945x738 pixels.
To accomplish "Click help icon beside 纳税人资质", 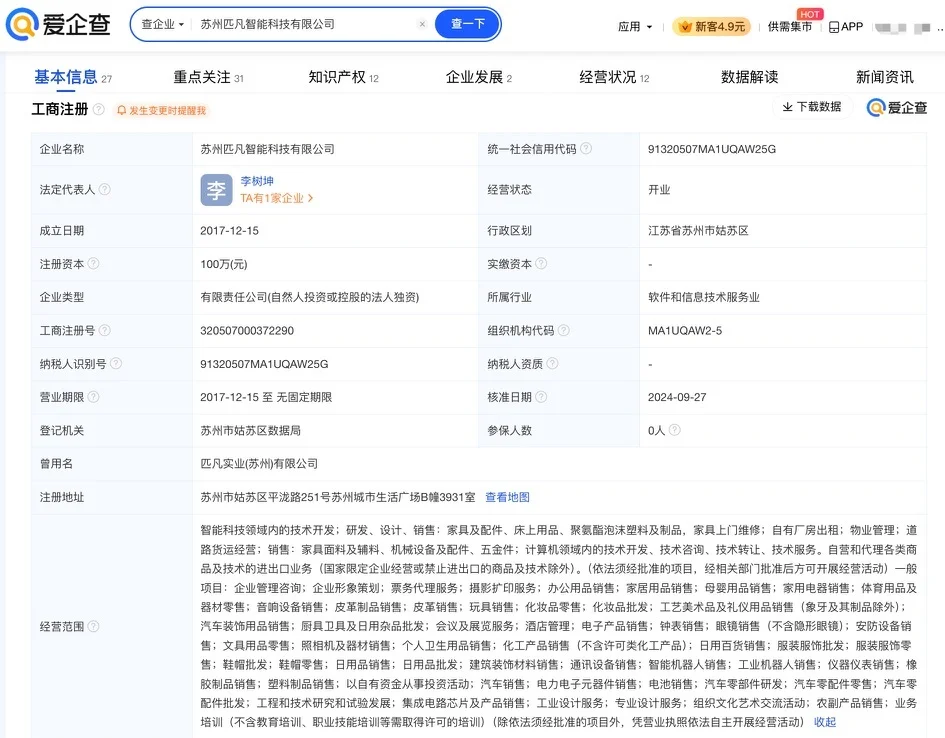I will pos(552,363).
